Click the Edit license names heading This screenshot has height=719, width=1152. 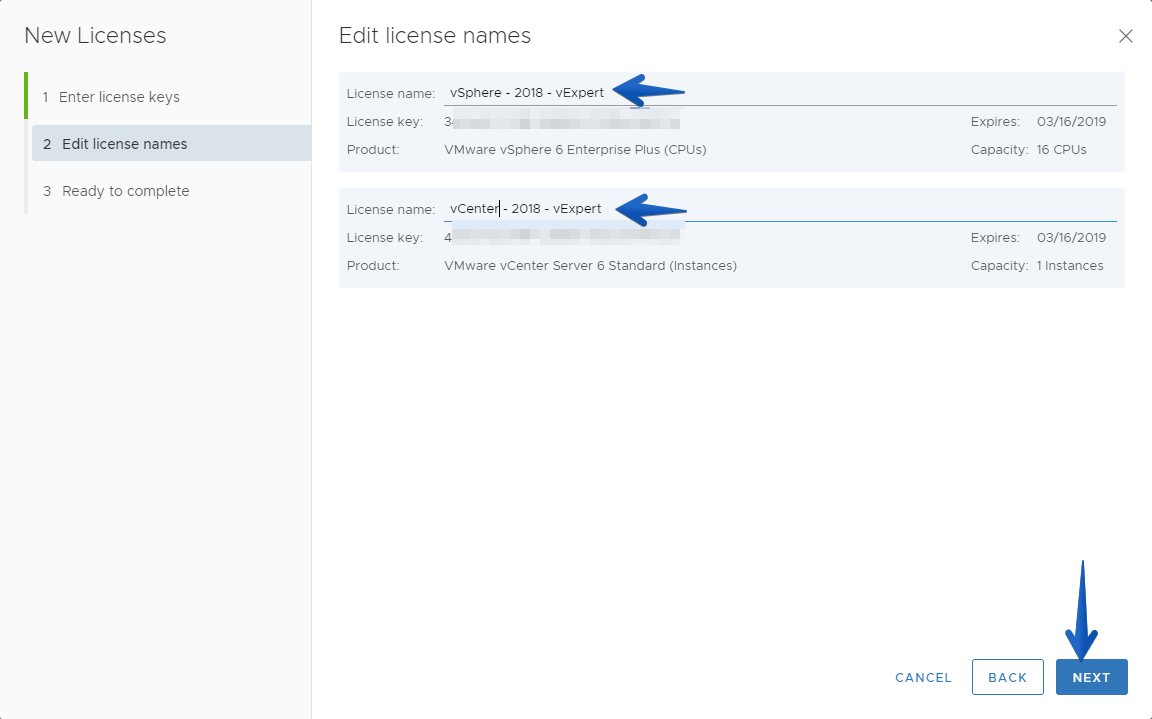coord(434,35)
